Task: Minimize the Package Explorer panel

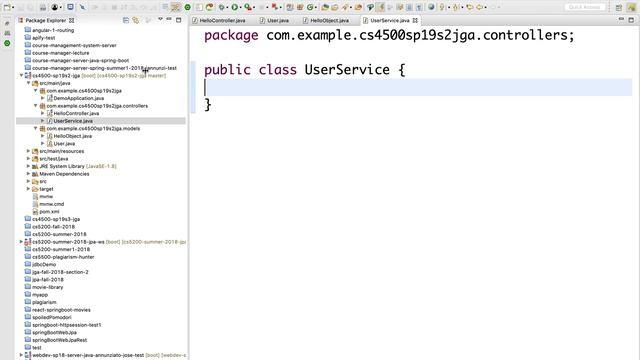Action: (169, 19)
